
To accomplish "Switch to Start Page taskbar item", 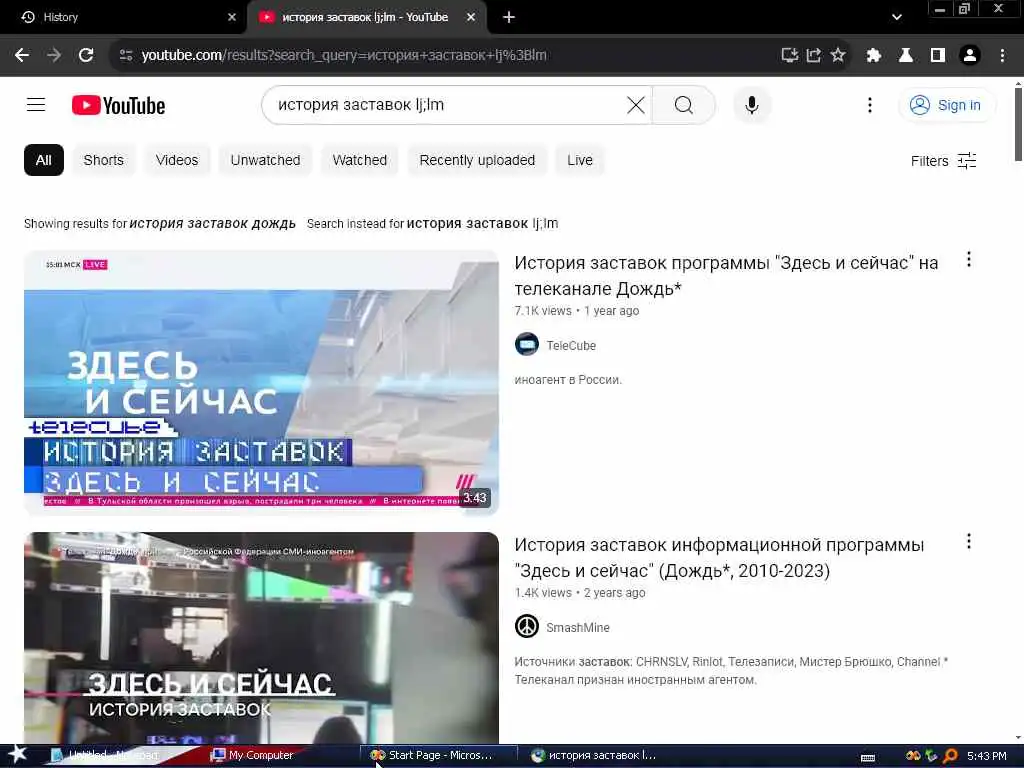I will click(x=438, y=755).
